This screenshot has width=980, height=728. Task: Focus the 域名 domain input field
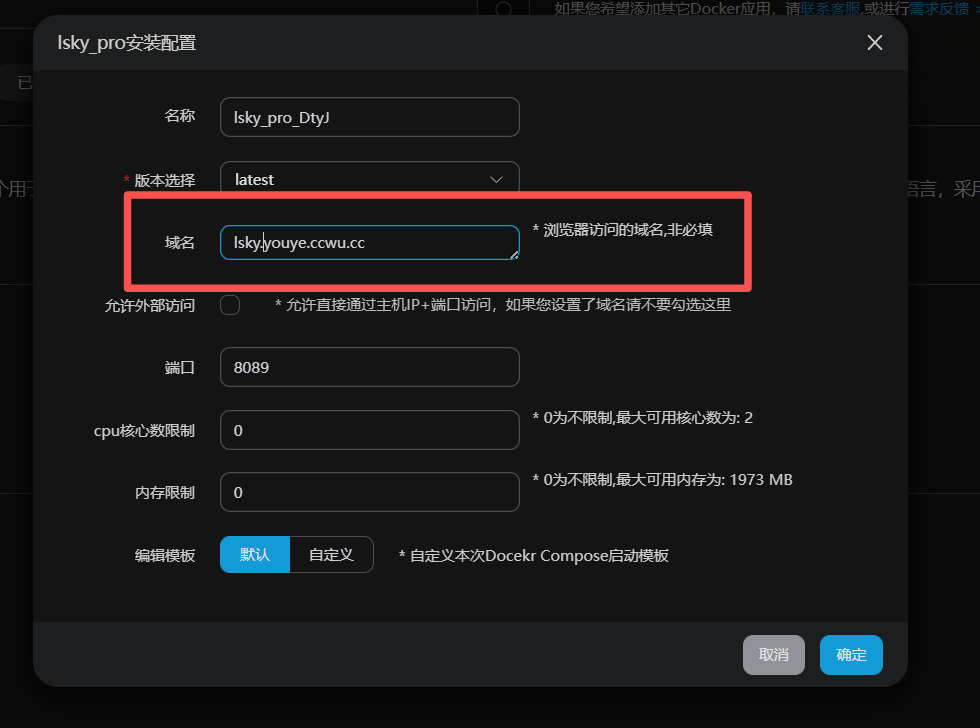click(x=369, y=242)
